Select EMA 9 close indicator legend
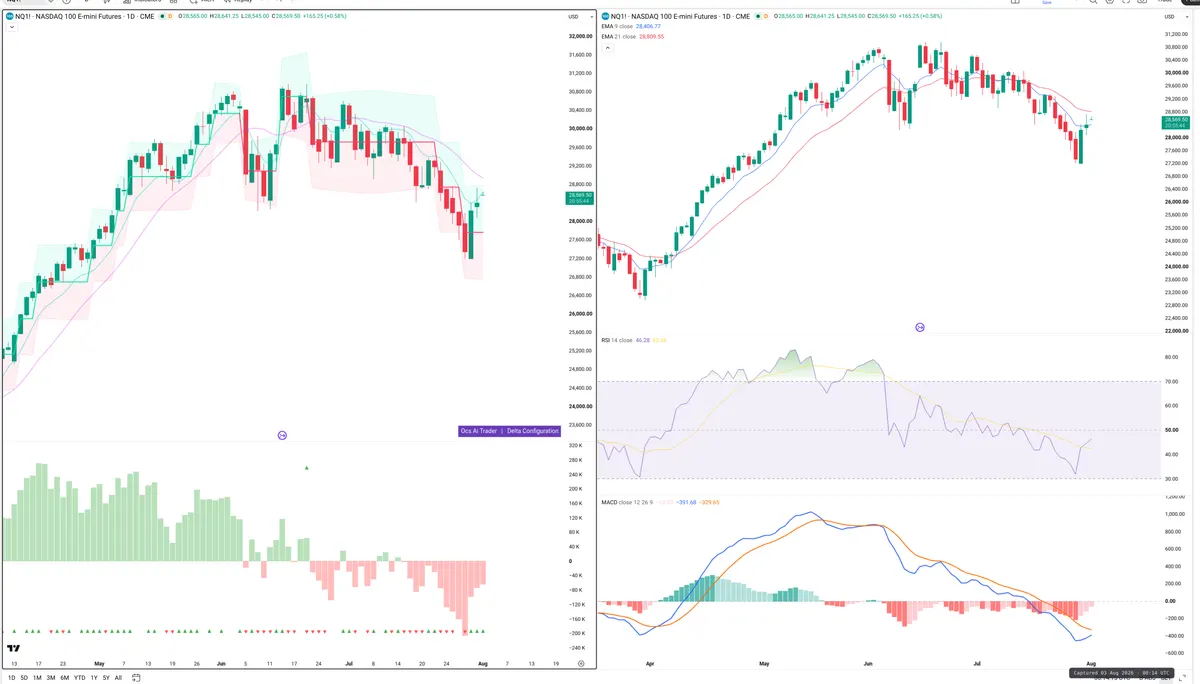Screen dimensions: 1200x684 click(x=617, y=26)
